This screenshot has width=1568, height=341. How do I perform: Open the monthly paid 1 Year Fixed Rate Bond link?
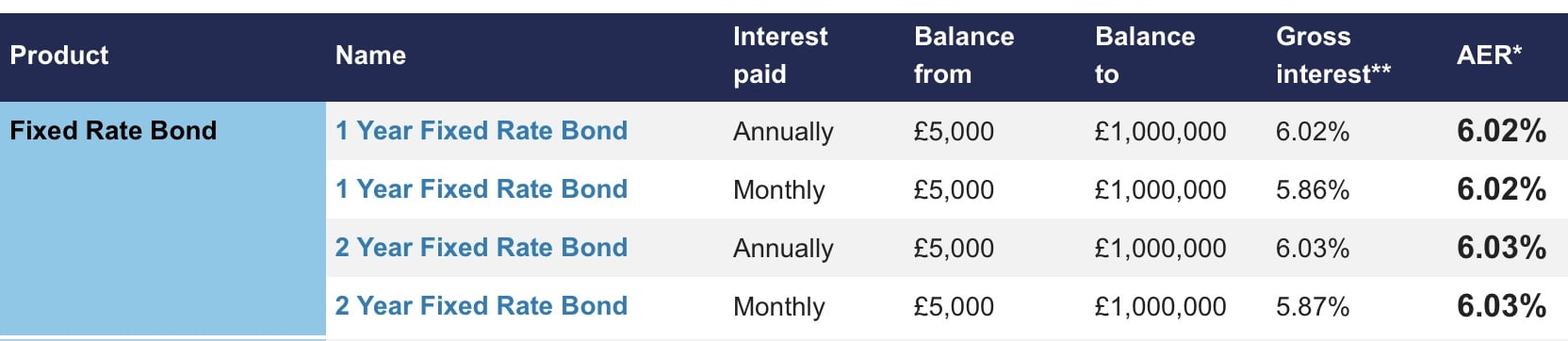pyautogui.click(x=482, y=189)
